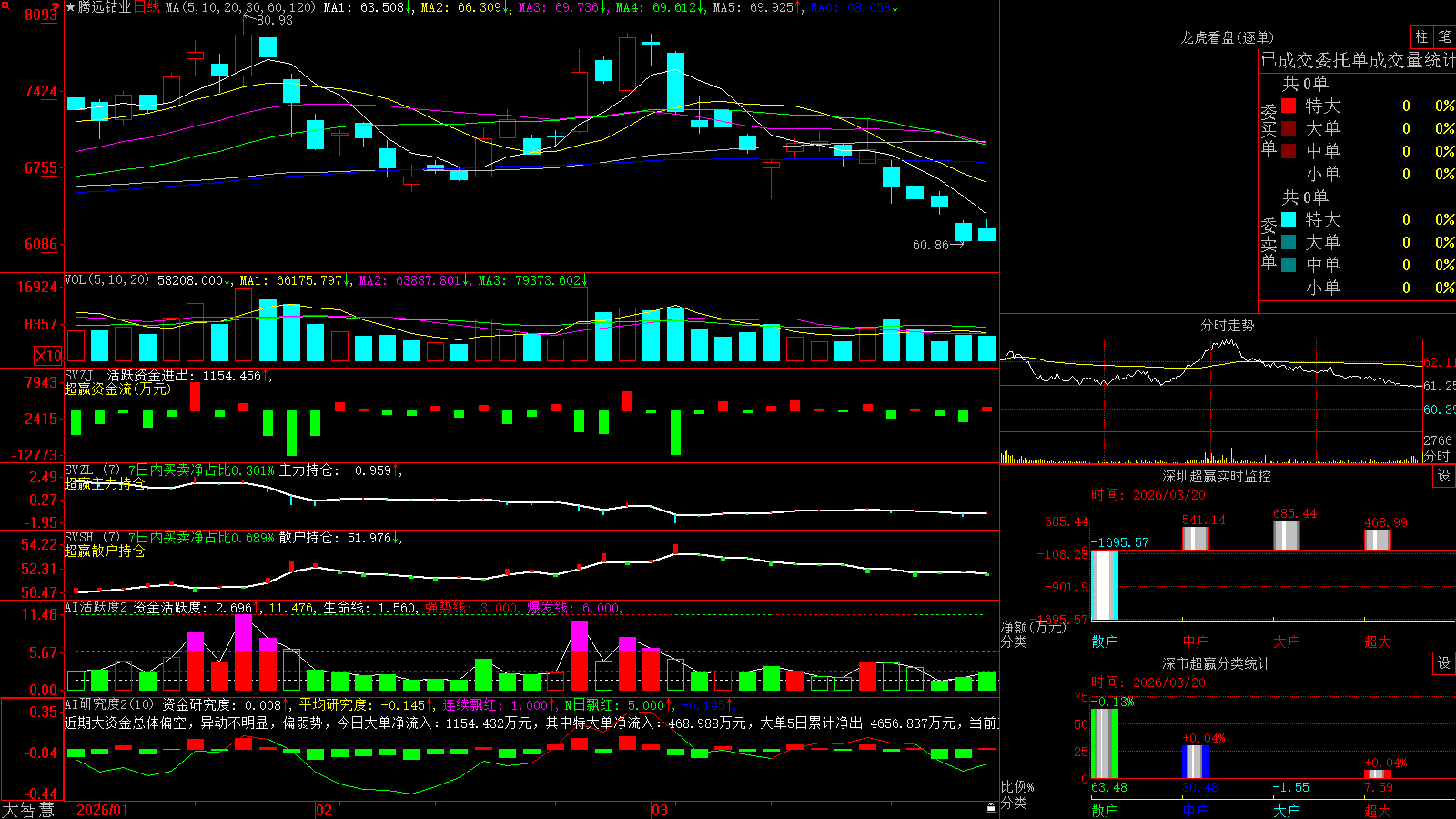Click the 60.86 low price annotation
The height and width of the screenshot is (819, 1456).
pyautogui.click(x=930, y=245)
